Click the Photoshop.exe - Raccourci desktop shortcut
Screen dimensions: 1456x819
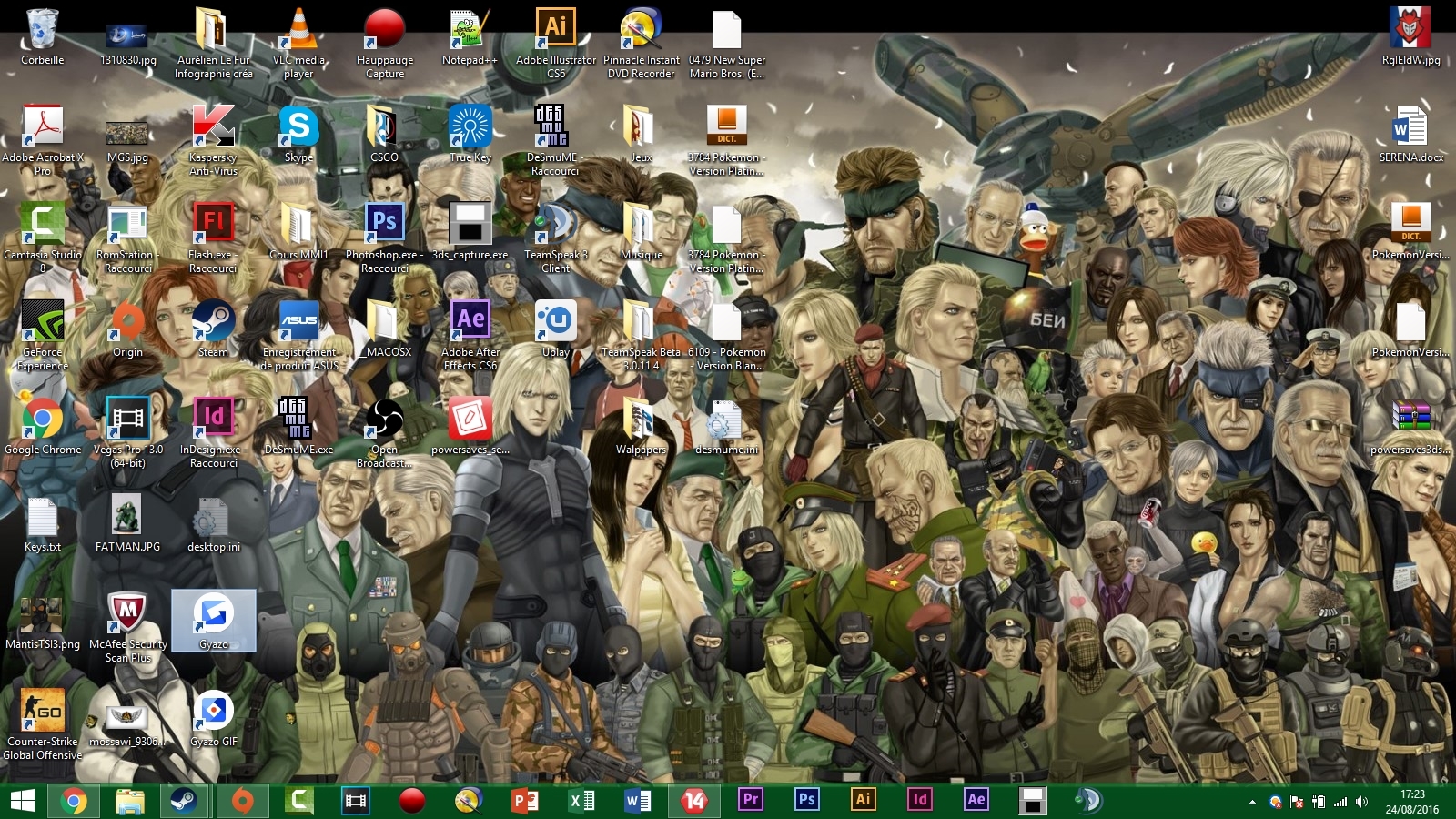pos(385,237)
